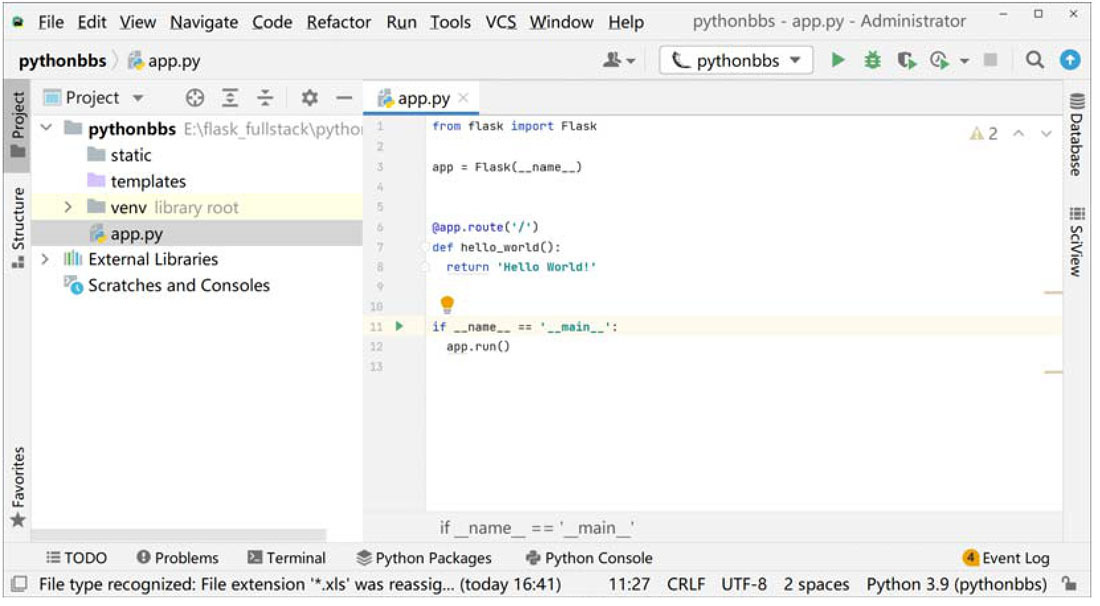Toggle tool window quick access icon
Screen dimensions: 1100x606
tap(20, 584)
